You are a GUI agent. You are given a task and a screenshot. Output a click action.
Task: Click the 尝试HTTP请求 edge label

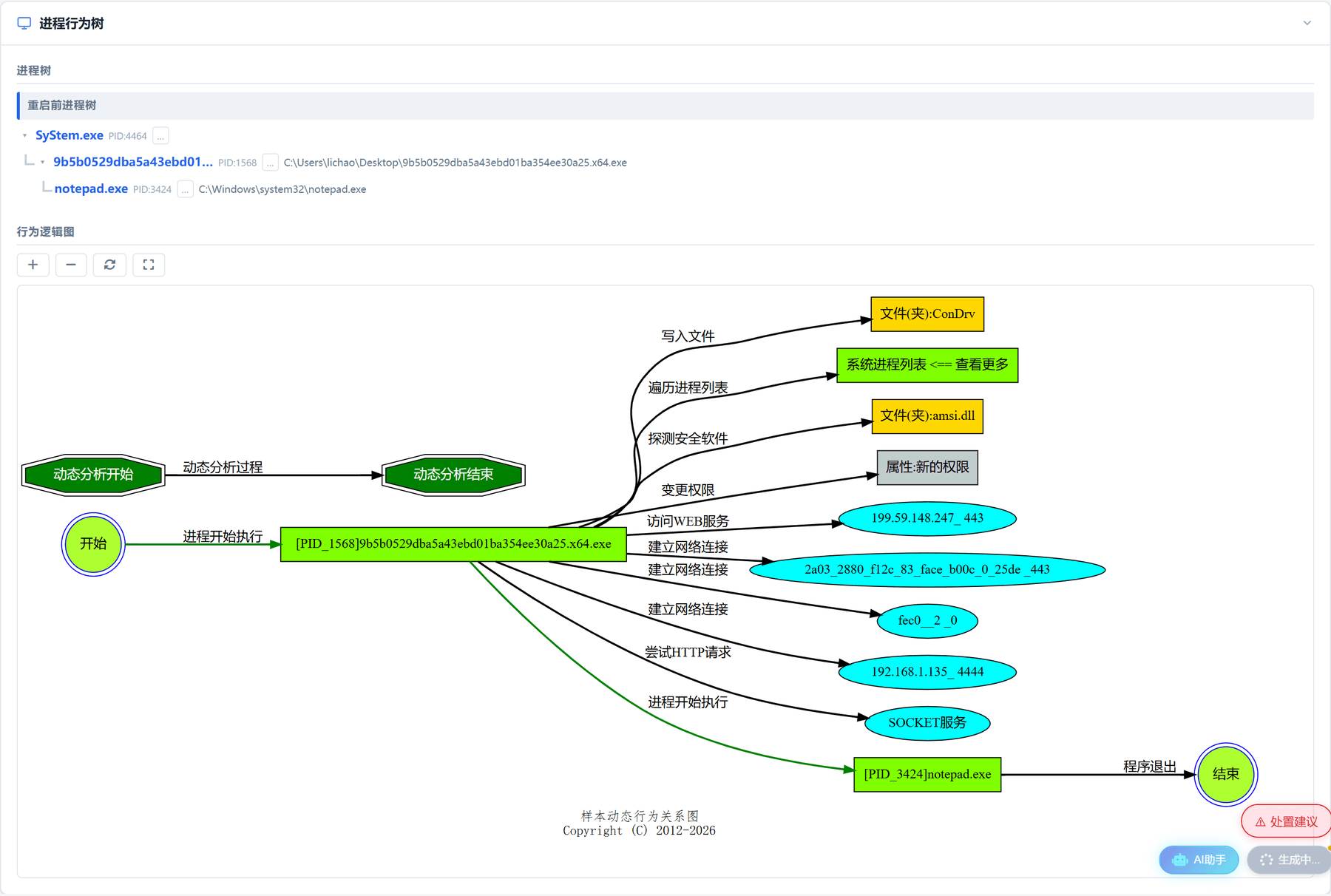click(x=688, y=652)
